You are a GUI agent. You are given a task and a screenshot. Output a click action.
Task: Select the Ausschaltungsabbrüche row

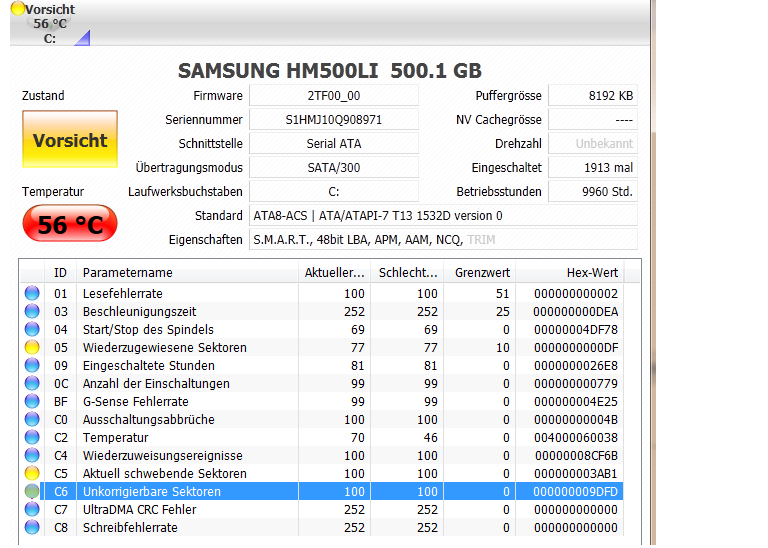click(322, 419)
